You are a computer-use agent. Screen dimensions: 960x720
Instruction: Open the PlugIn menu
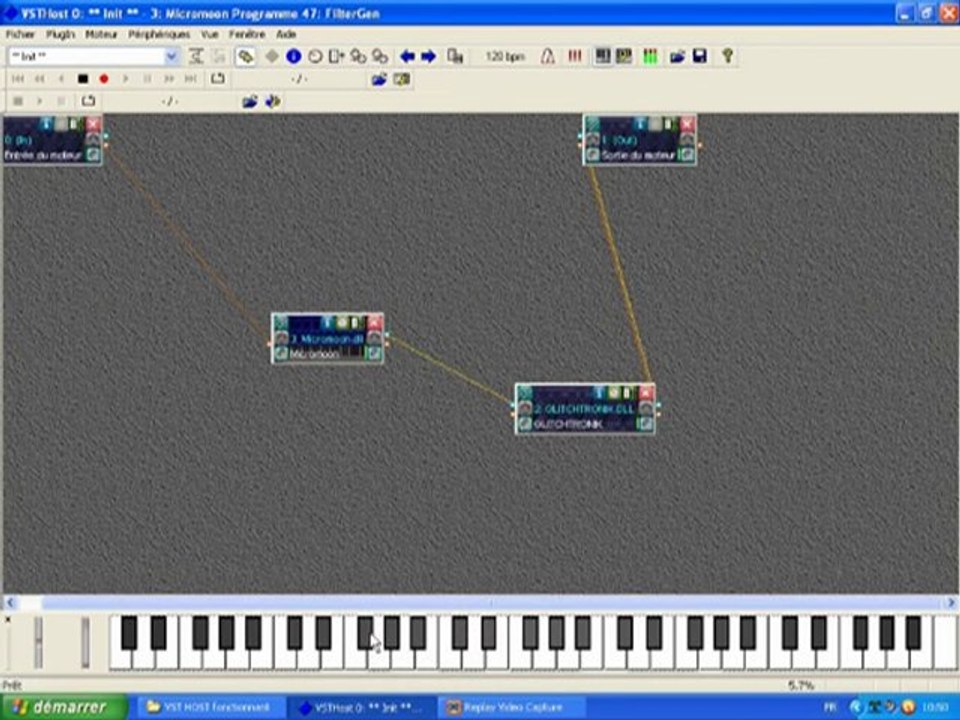point(61,34)
